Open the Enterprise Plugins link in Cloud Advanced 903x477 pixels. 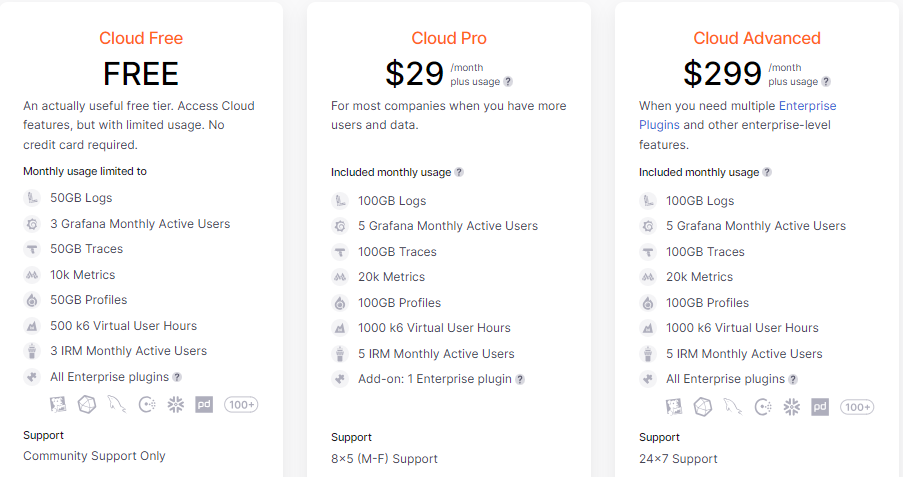(738, 115)
